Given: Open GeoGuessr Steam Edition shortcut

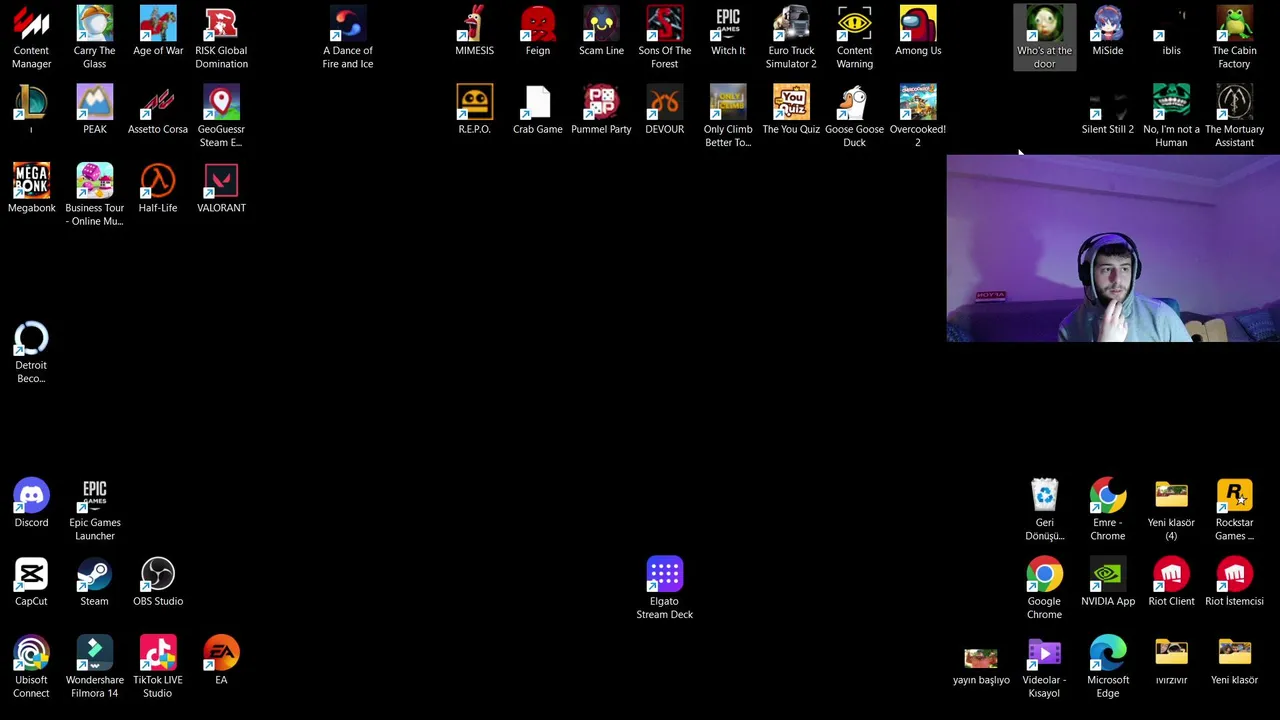Looking at the screenshot, I should point(221,116).
